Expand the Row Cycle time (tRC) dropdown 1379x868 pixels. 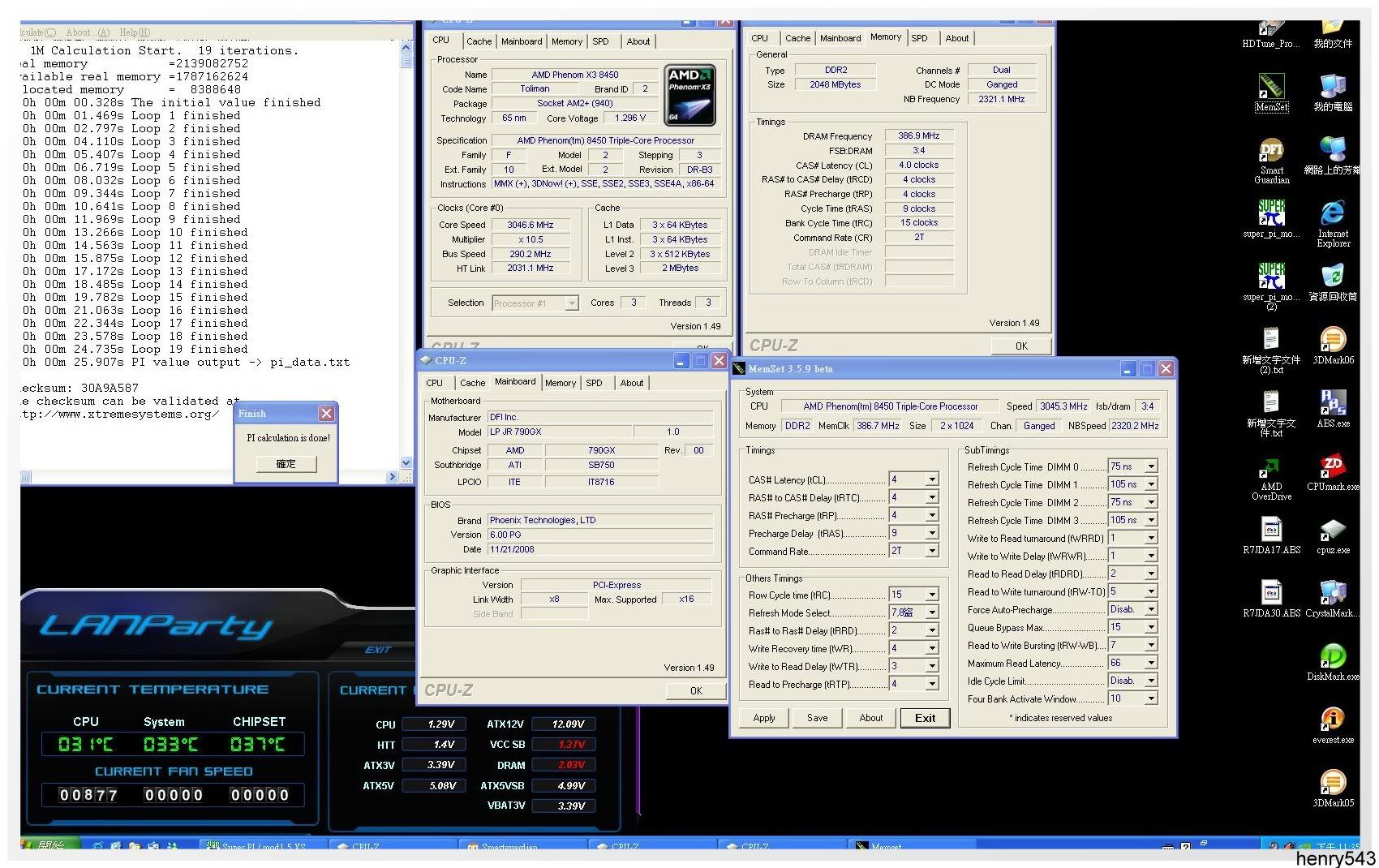(x=932, y=595)
